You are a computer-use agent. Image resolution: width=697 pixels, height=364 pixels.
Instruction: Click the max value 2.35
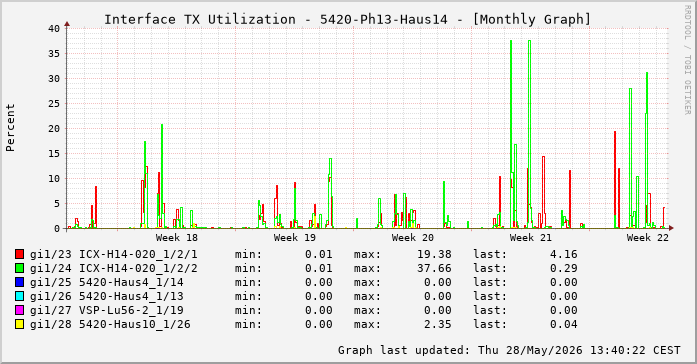pyautogui.click(x=438, y=324)
